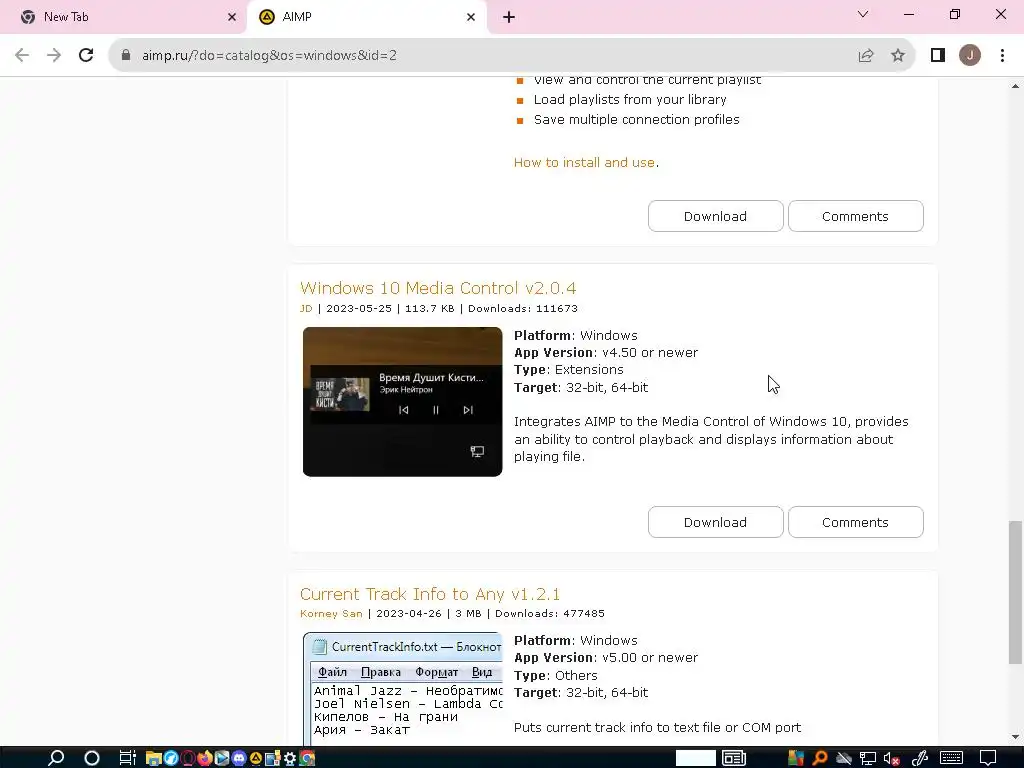Open the tab search chevron
The image size is (1024, 768).
pyautogui.click(x=863, y=14)
